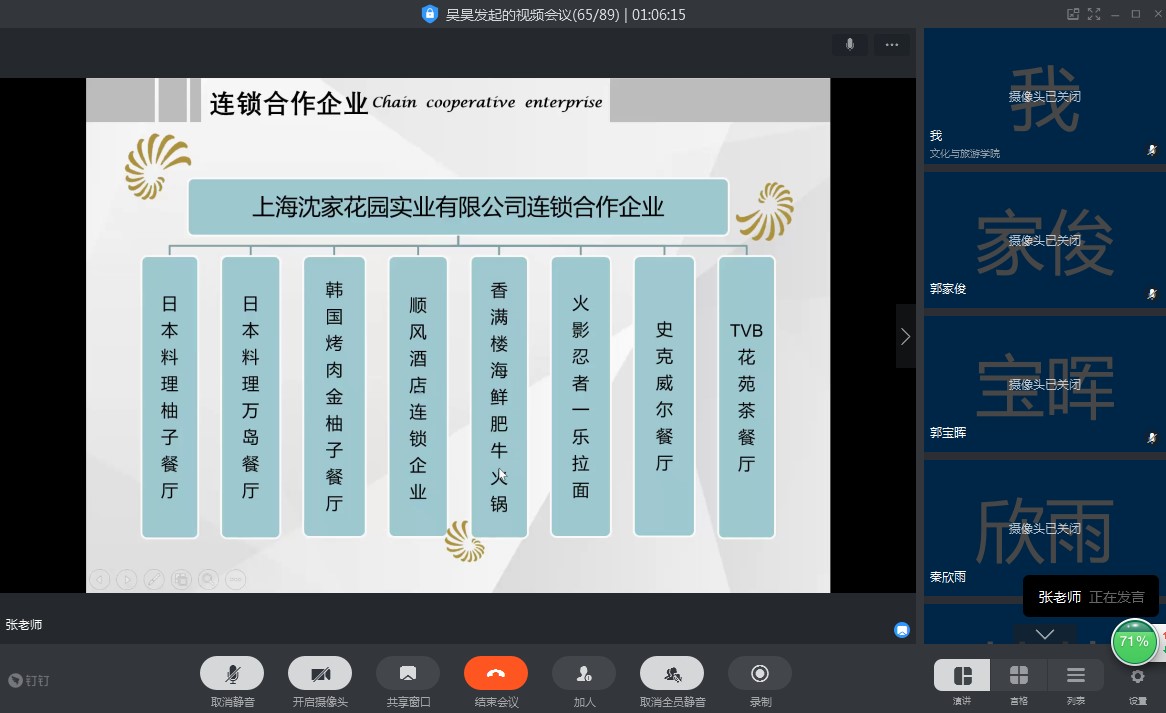Switch to 列表 list layout
Screen dimensions: 1166x713
pyautogui.click(x=1076, y=676)
